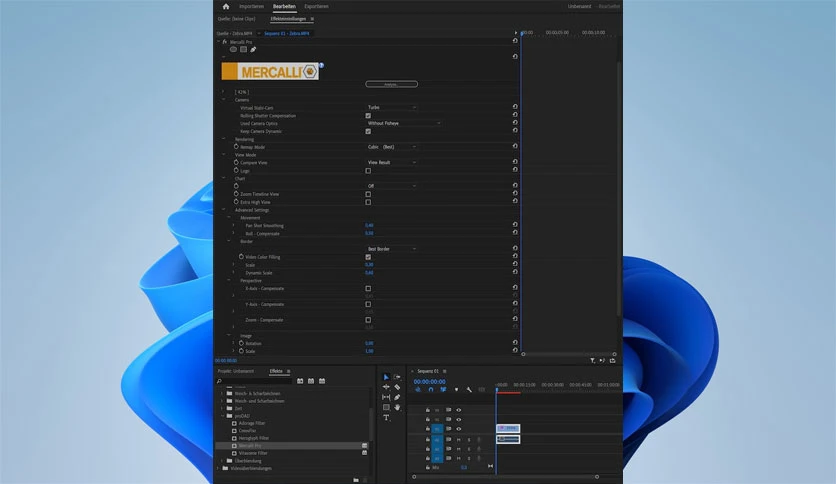The image size is (836, 484).
Task: Open the Chart dropdown set to Off
Action: [391, 185]
